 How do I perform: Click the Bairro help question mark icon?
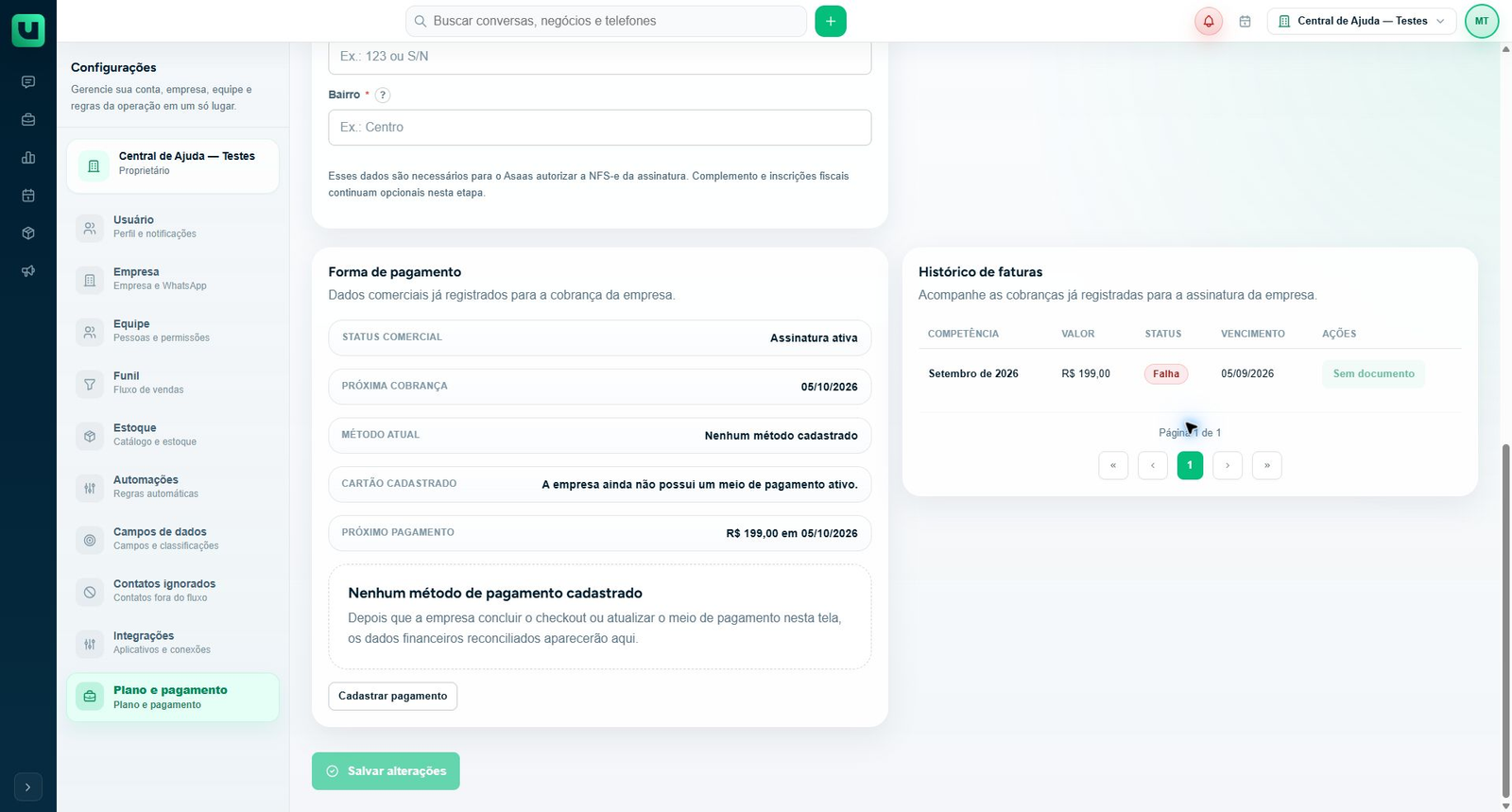click(382, 95)
